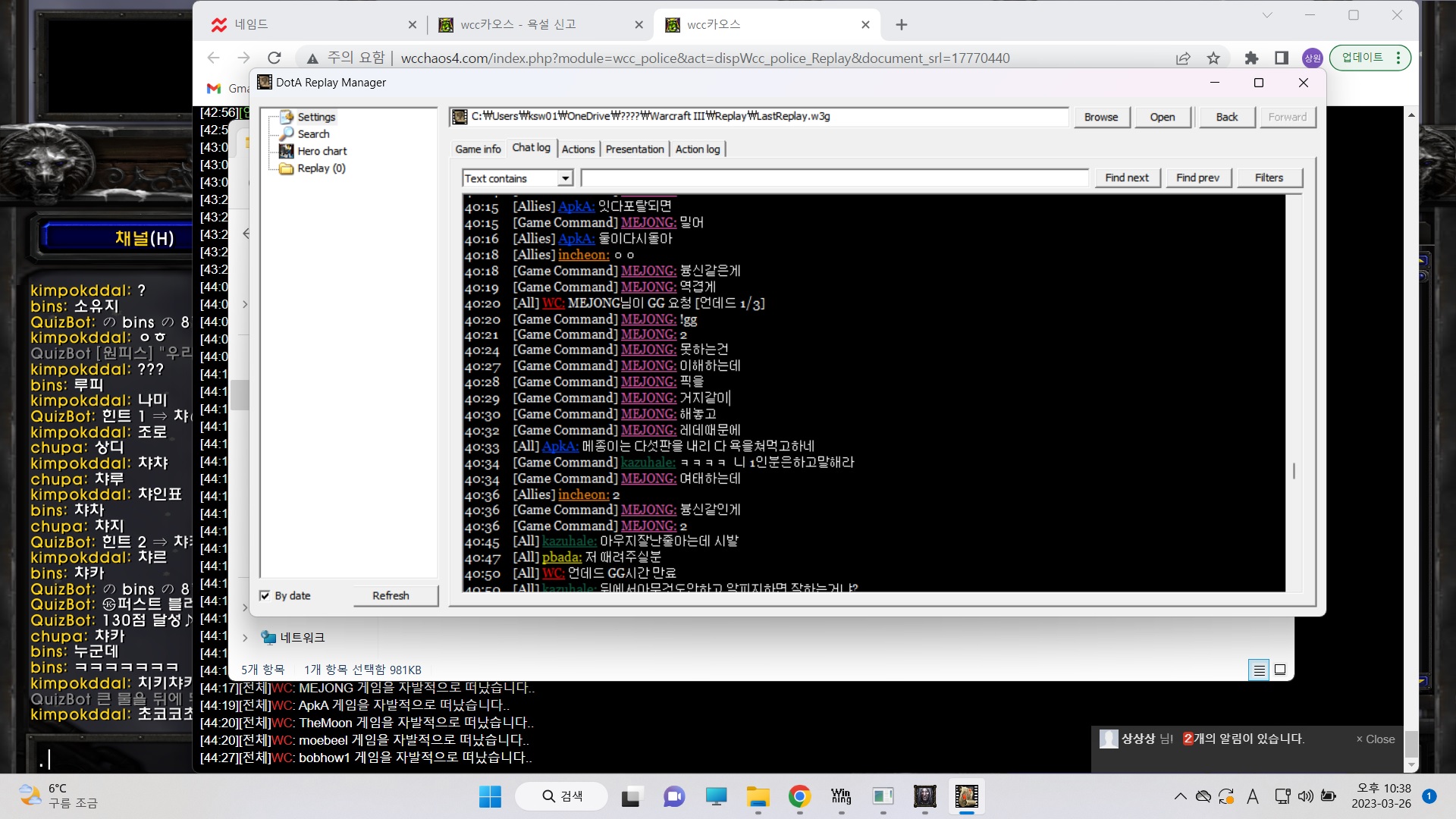Expand the 네트워크 item in explorer
The height and width of the screenshot is (819, 1456).
pos(245,638)
